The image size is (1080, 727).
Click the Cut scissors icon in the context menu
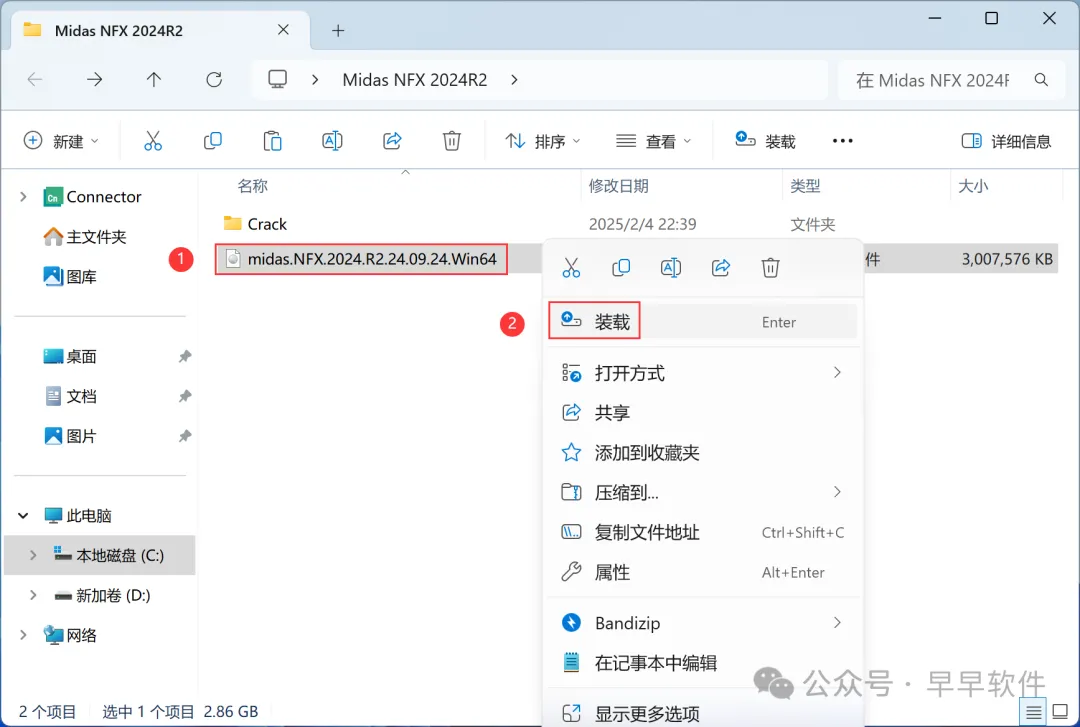click(x=571, y=267)
